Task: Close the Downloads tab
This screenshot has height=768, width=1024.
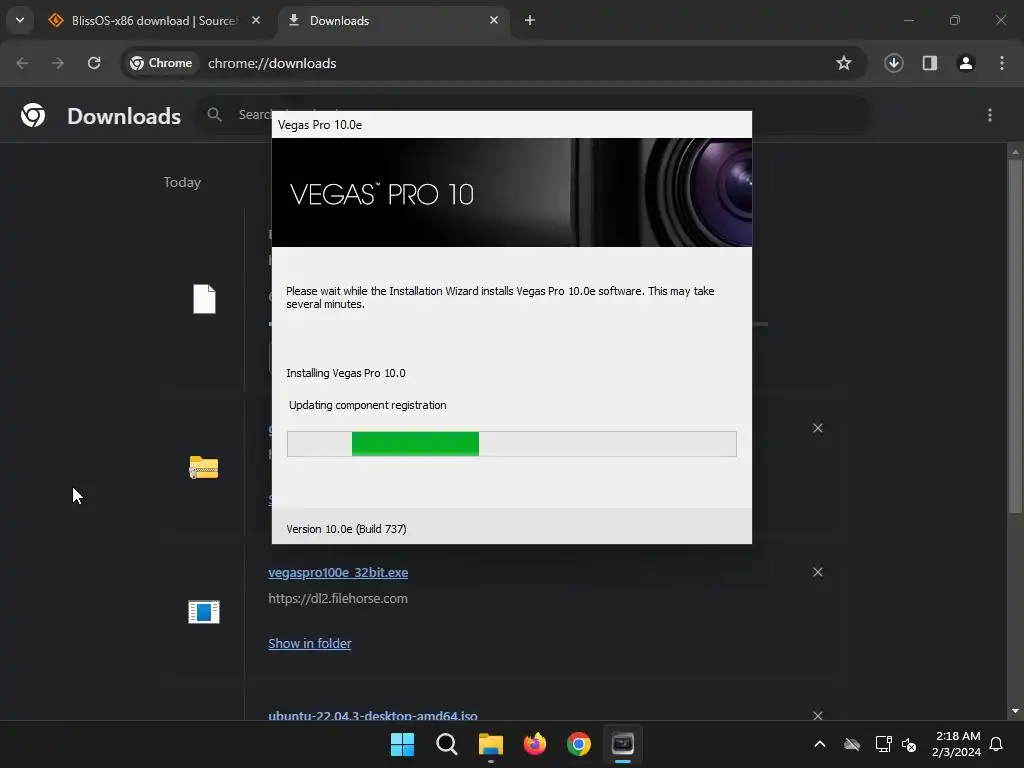Action: coord(494,20)
